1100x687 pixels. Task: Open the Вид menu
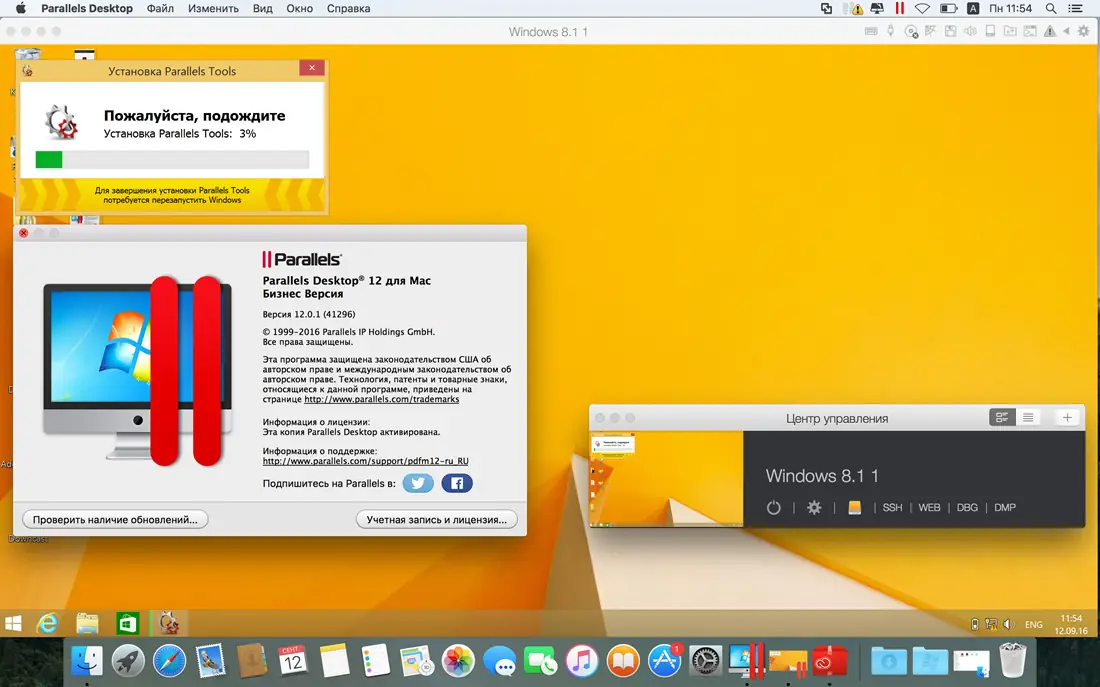click(x=262, y=8)
